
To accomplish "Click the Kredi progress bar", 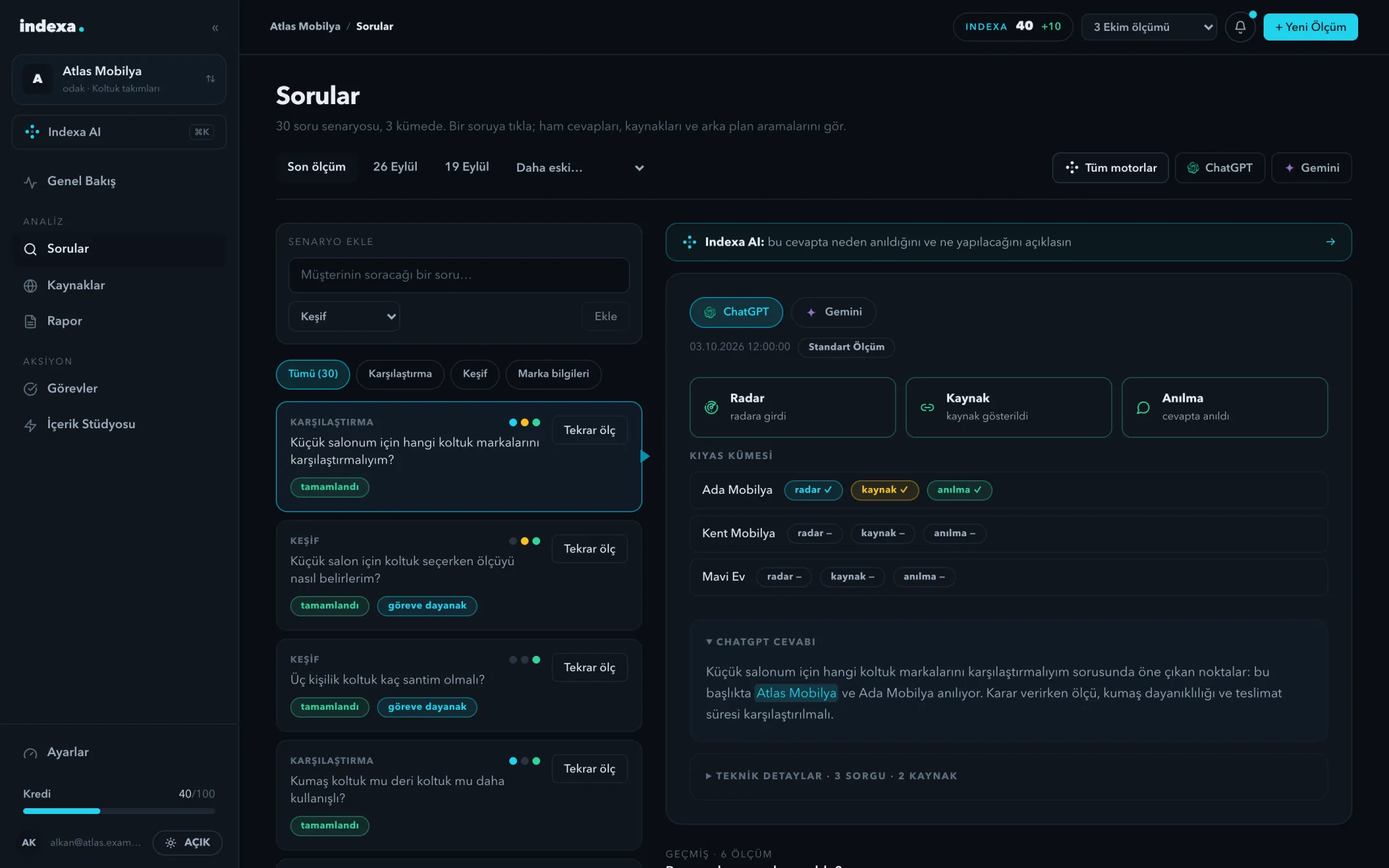I will coord(119,811).
